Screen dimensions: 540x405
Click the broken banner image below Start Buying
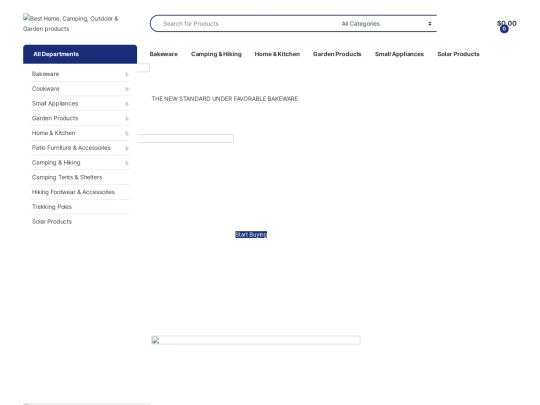(256, 340)
